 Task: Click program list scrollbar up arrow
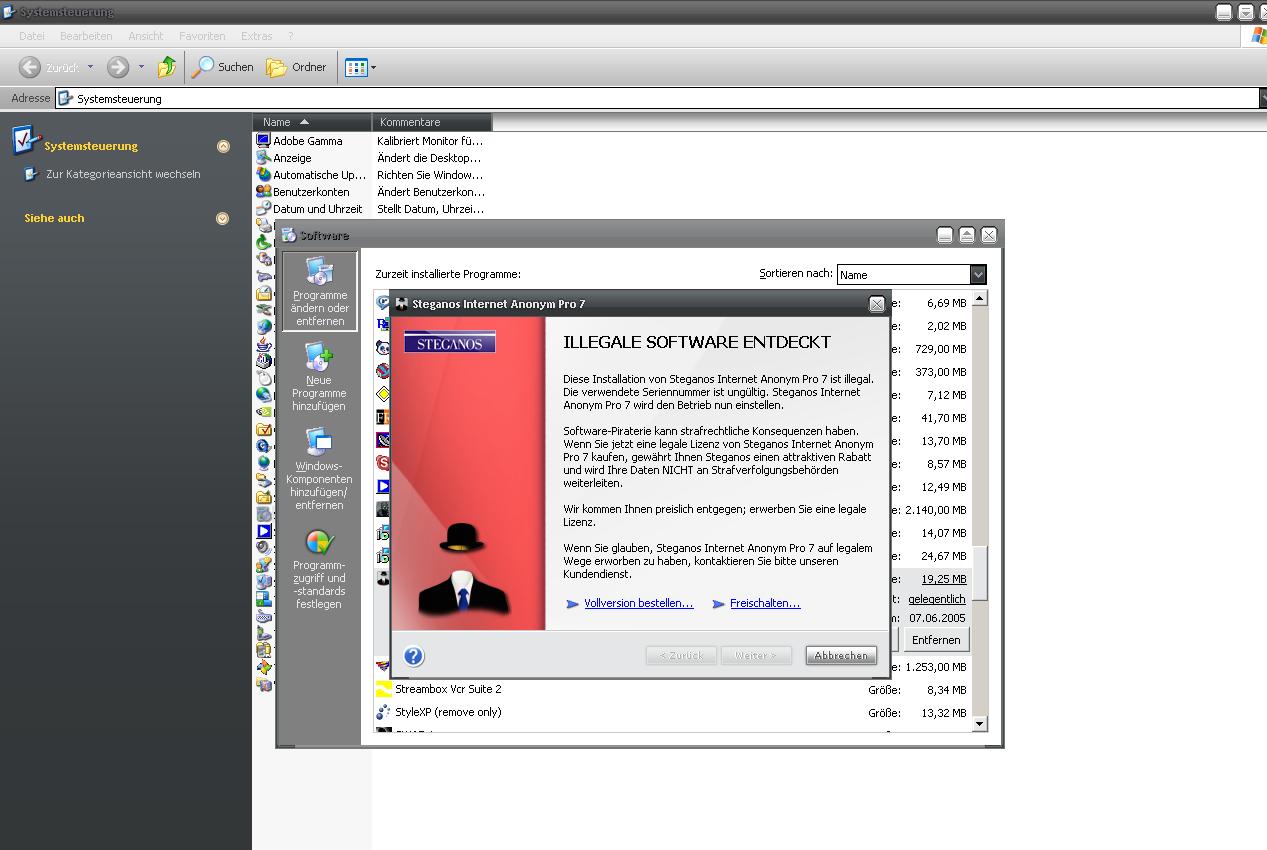(x=979, y=298)
